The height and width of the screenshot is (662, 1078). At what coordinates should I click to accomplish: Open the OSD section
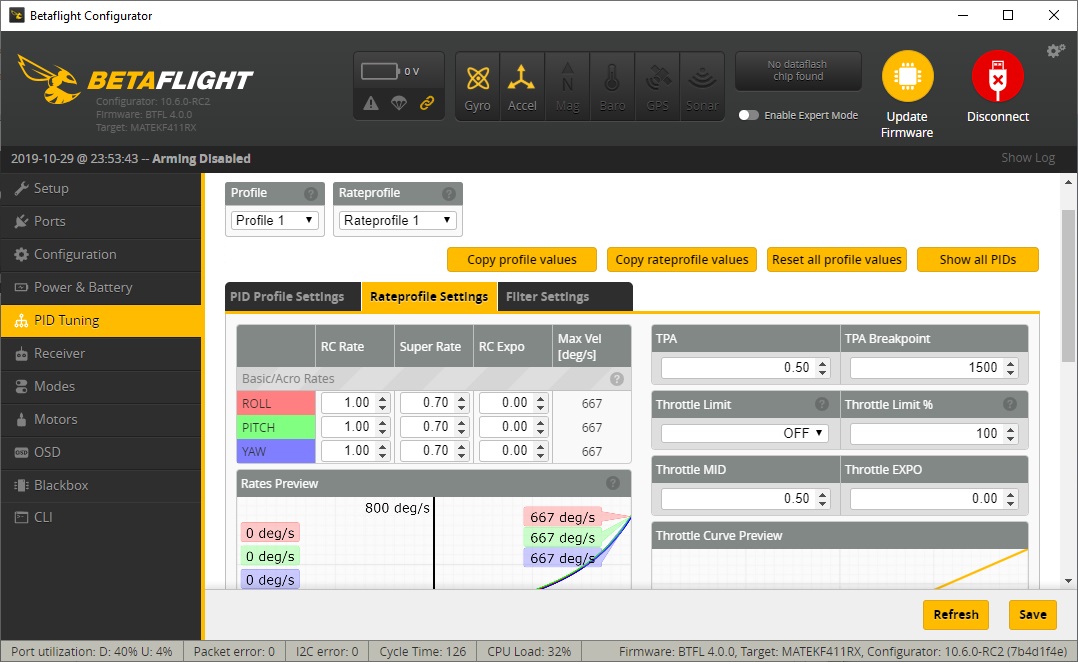[101, 452]
